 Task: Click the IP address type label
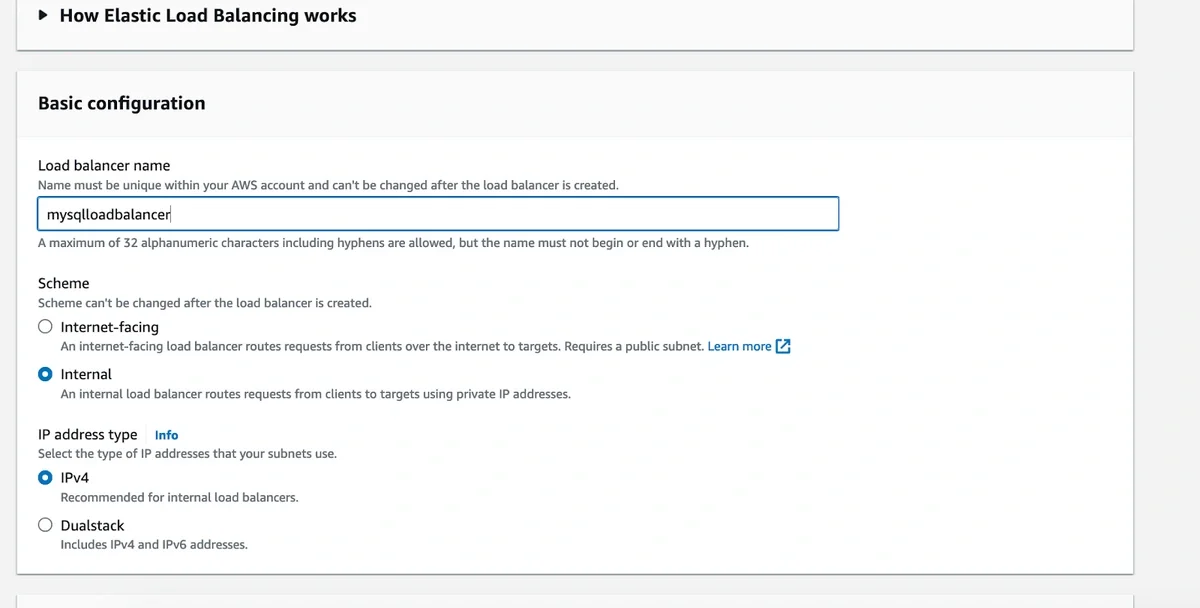tap(88, 434)
